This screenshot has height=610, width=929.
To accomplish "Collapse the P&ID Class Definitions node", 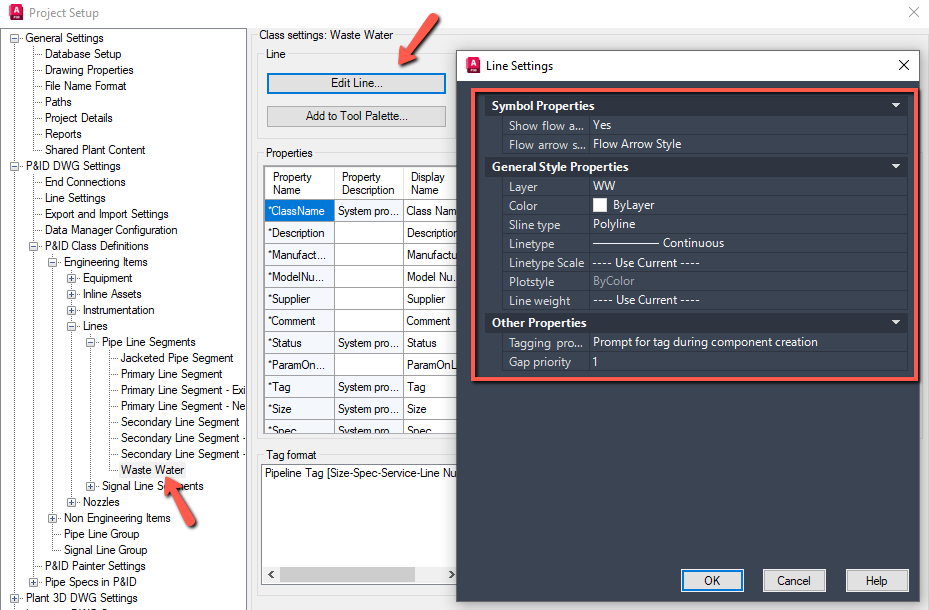I will click(34, 246).
